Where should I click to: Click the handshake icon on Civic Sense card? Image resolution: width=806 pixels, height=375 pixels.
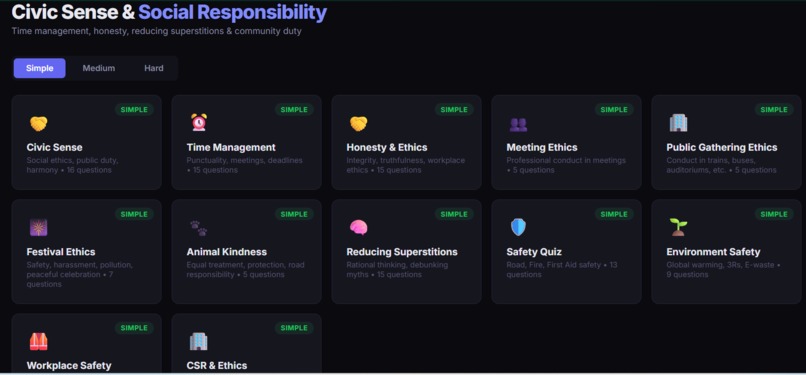coord(39,124)
